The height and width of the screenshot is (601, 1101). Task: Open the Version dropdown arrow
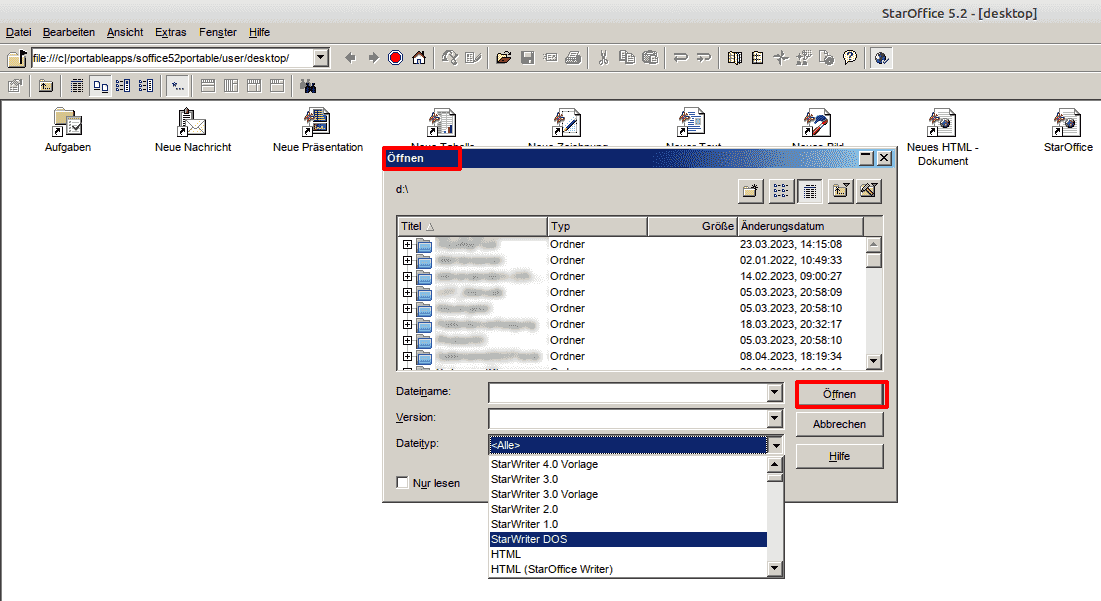774,418
